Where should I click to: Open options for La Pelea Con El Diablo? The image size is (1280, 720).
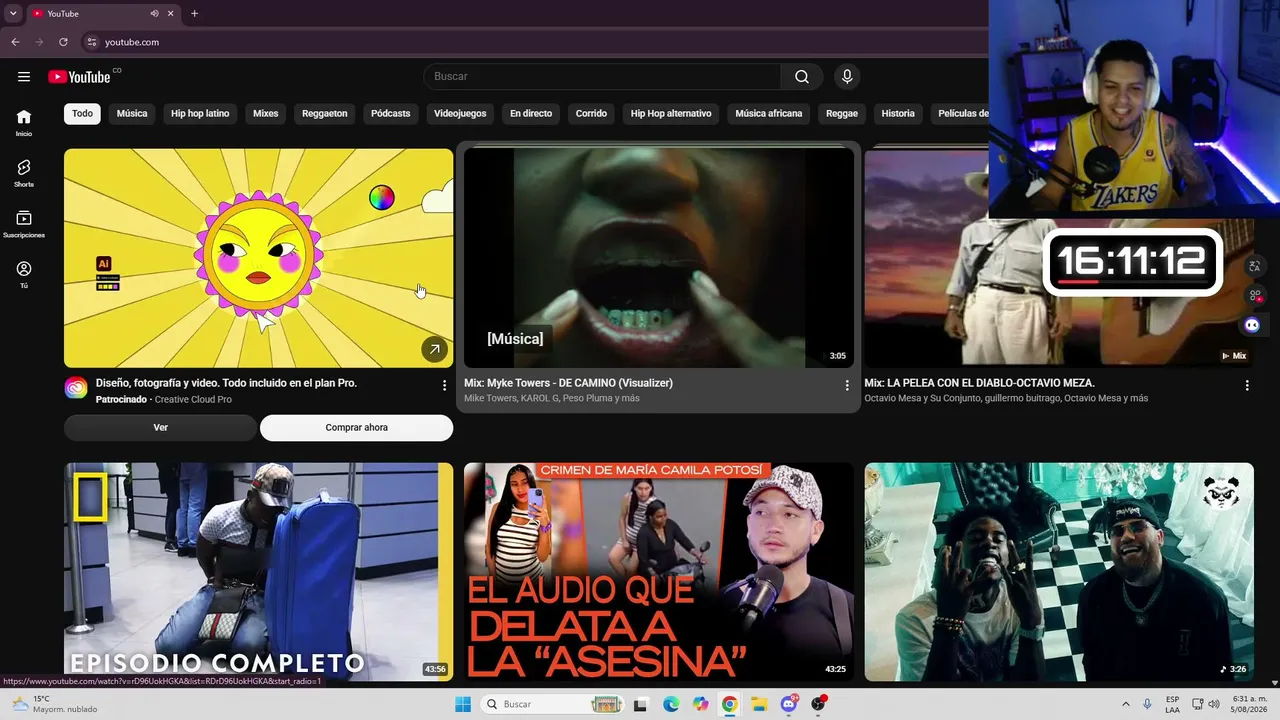point(1247,385)
